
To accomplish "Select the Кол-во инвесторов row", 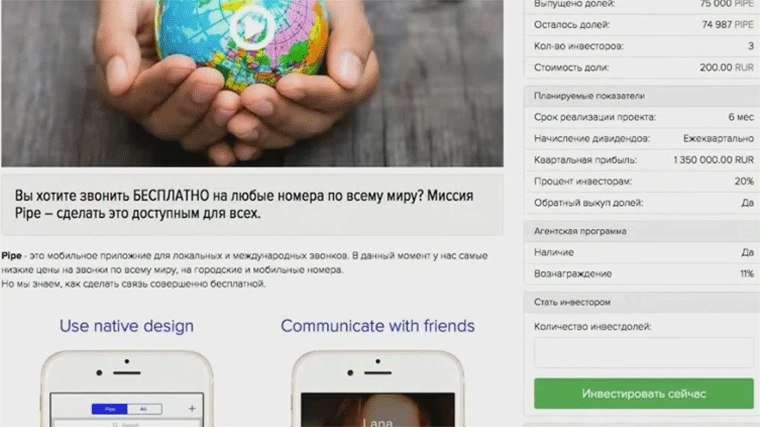I will [x=642, y=46].
